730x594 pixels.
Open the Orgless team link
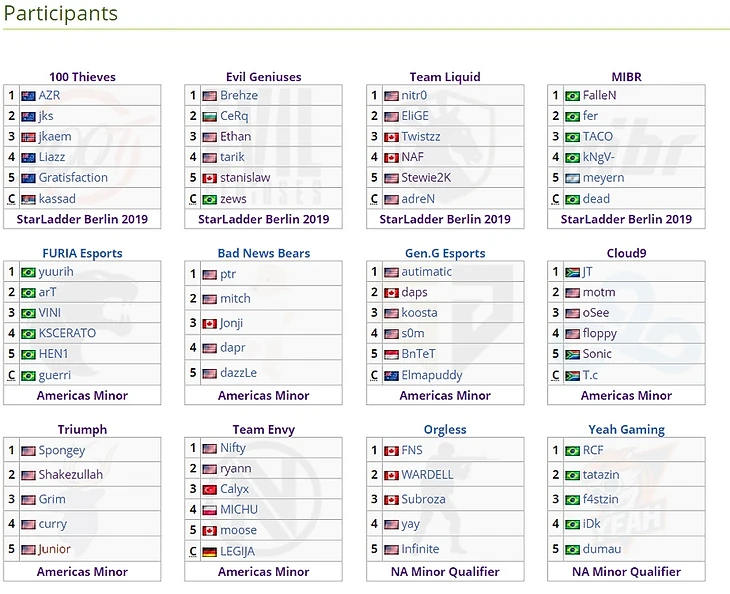(445, 430)
